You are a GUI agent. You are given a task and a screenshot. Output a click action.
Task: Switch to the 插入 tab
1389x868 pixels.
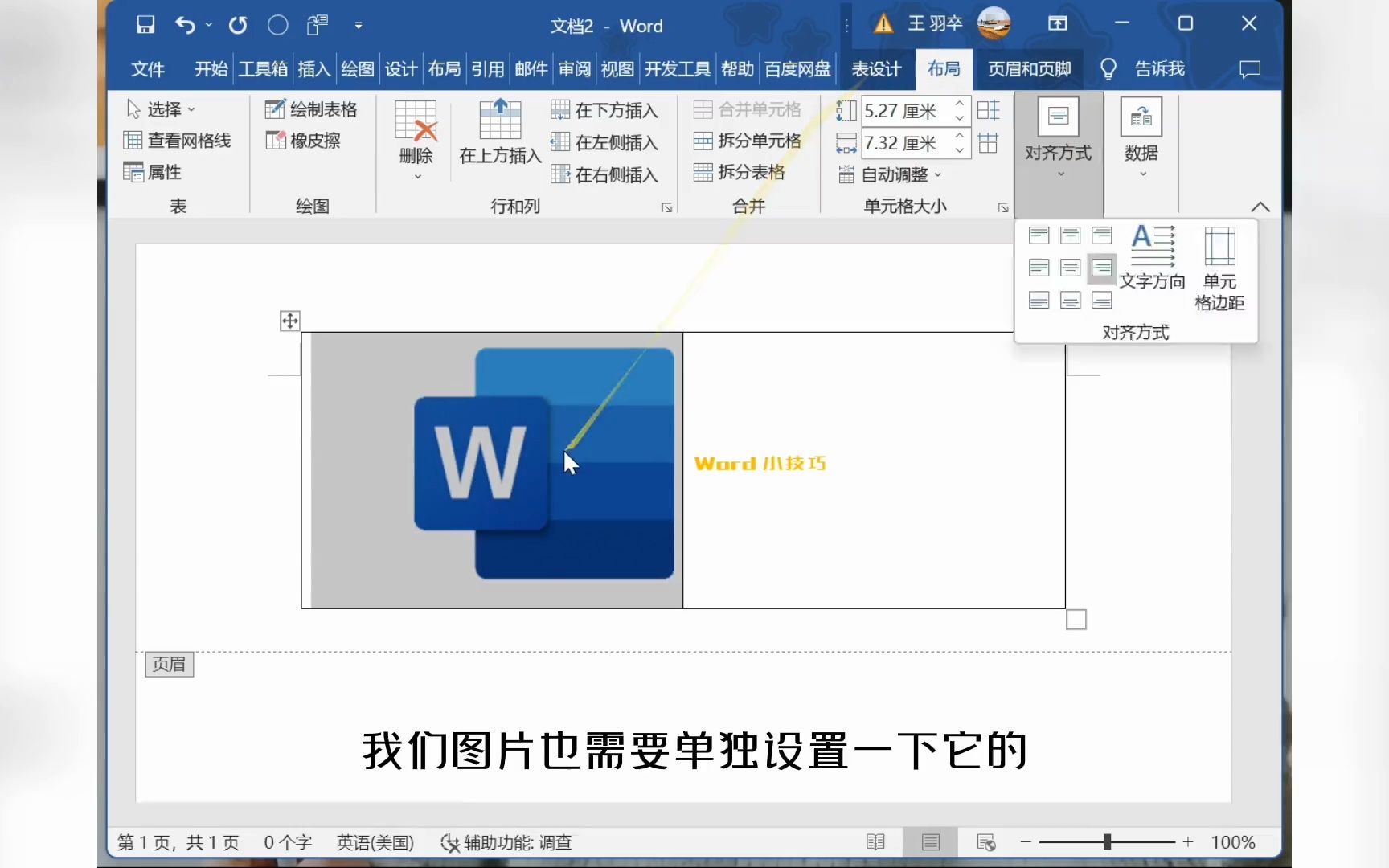[313, 69]
